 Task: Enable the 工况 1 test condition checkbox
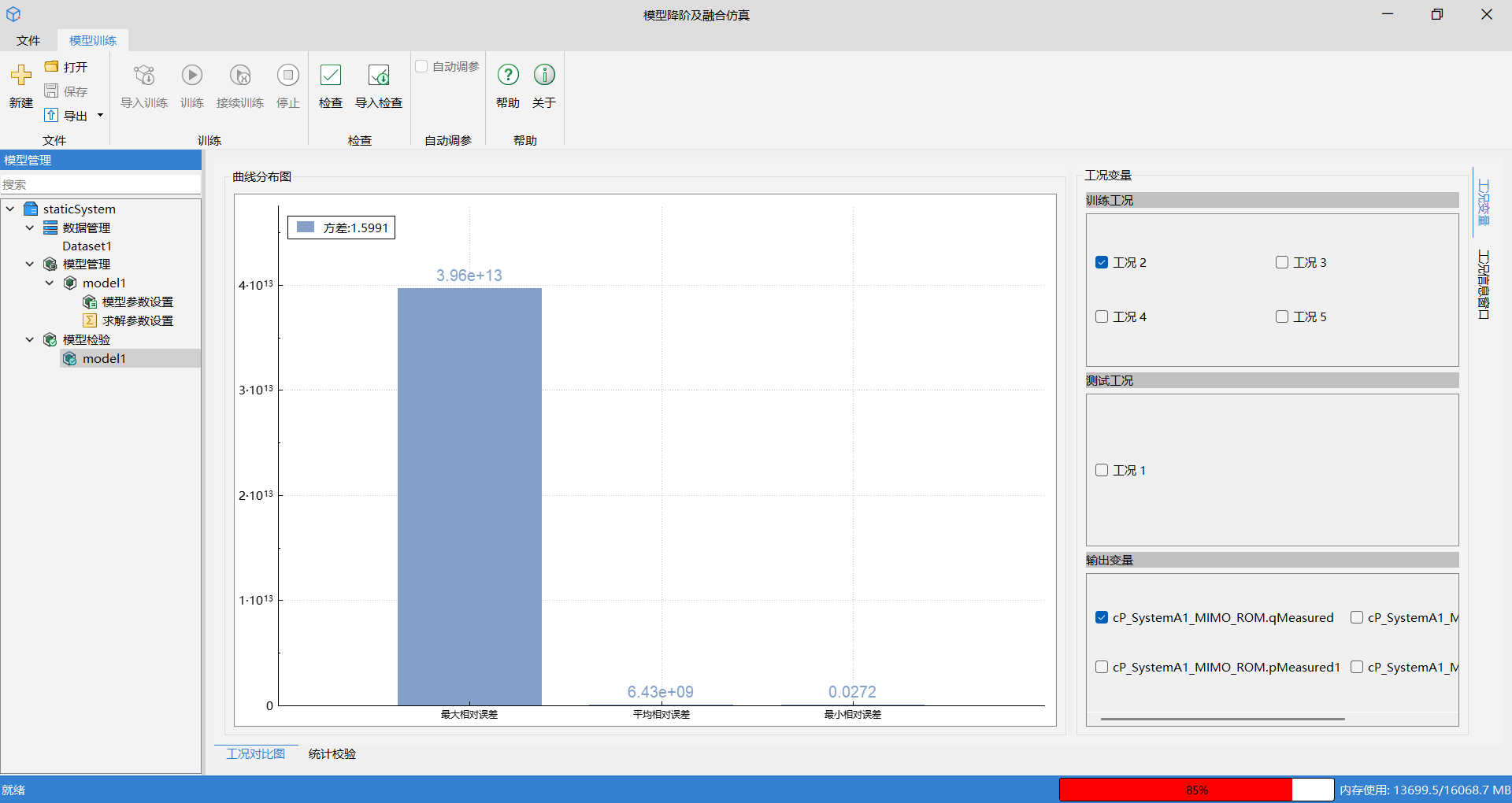1102,470
